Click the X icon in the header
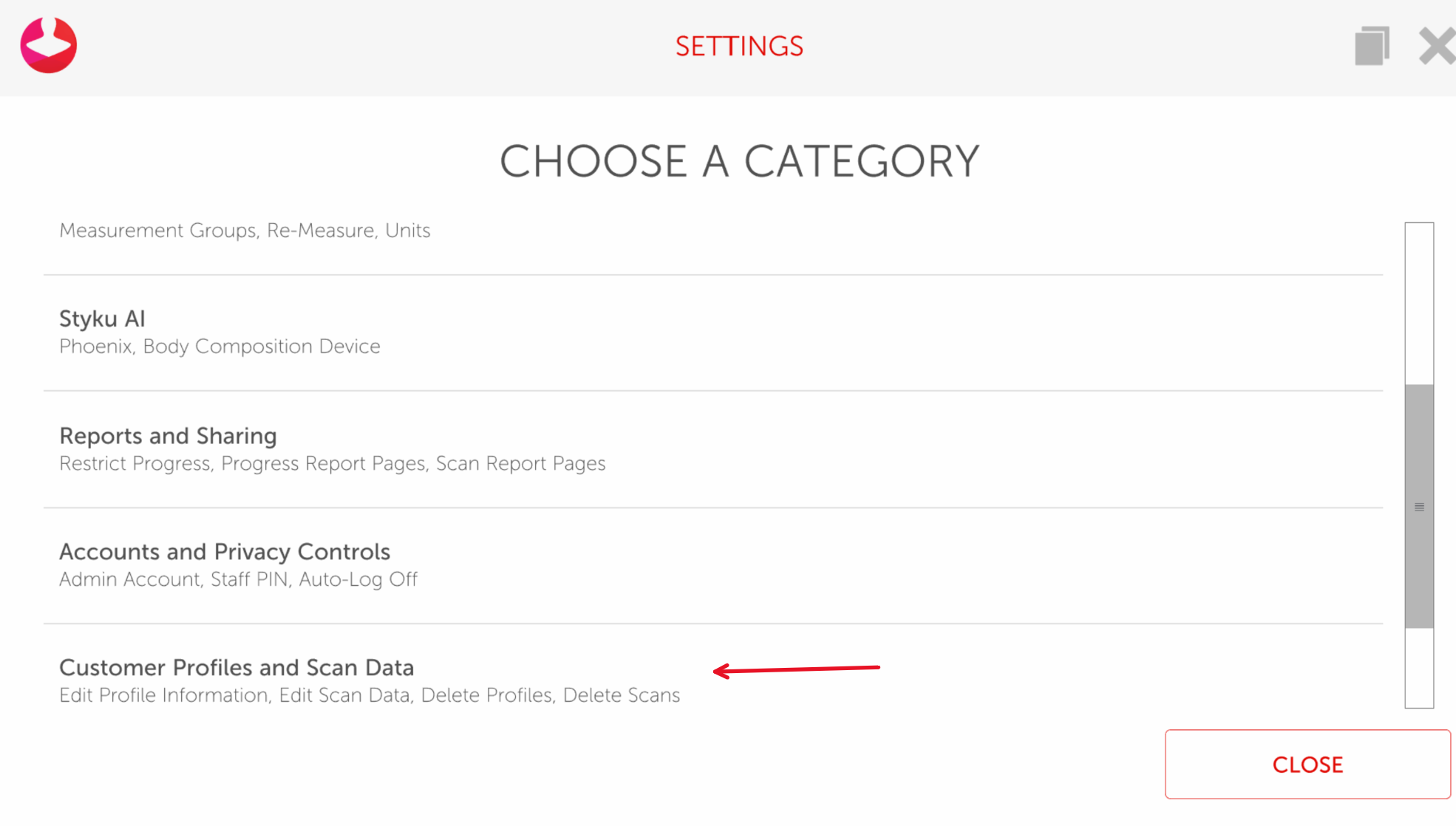Image resolution: width=1456 pixels, height=826 pixels. 1437,46
